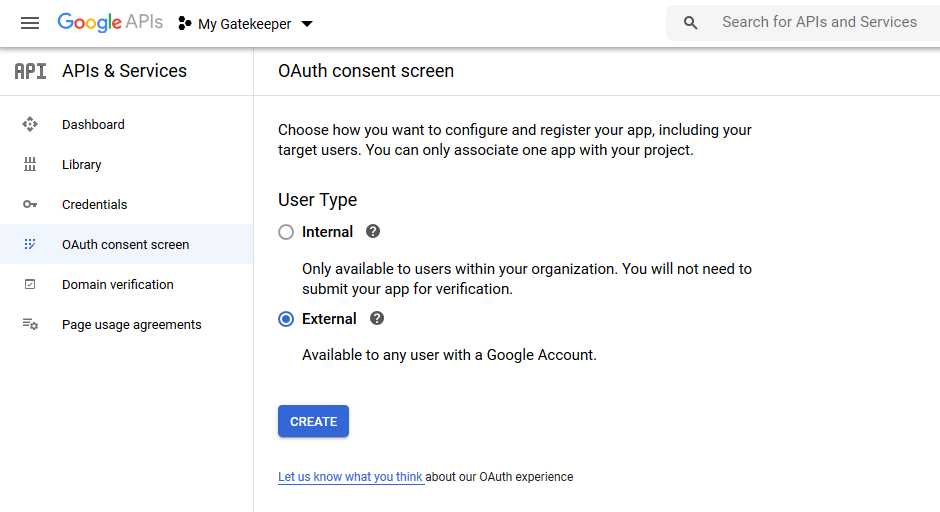
Task: Click the search magnifier icon
Action: (x=691, y=23)
